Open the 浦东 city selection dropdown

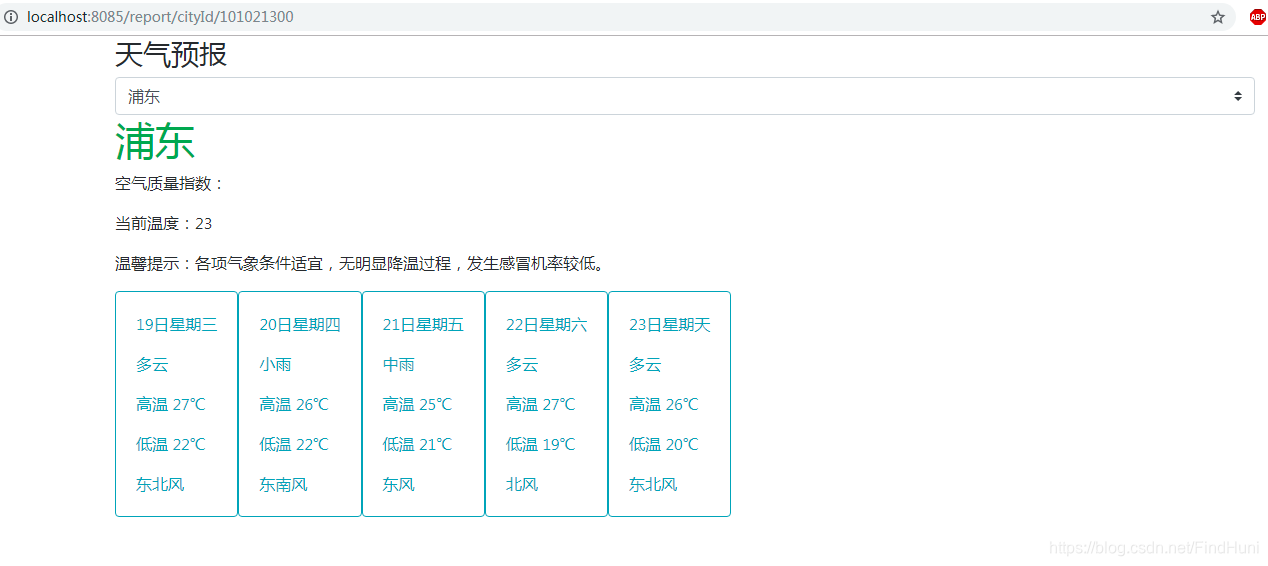(x=684, y=96)
